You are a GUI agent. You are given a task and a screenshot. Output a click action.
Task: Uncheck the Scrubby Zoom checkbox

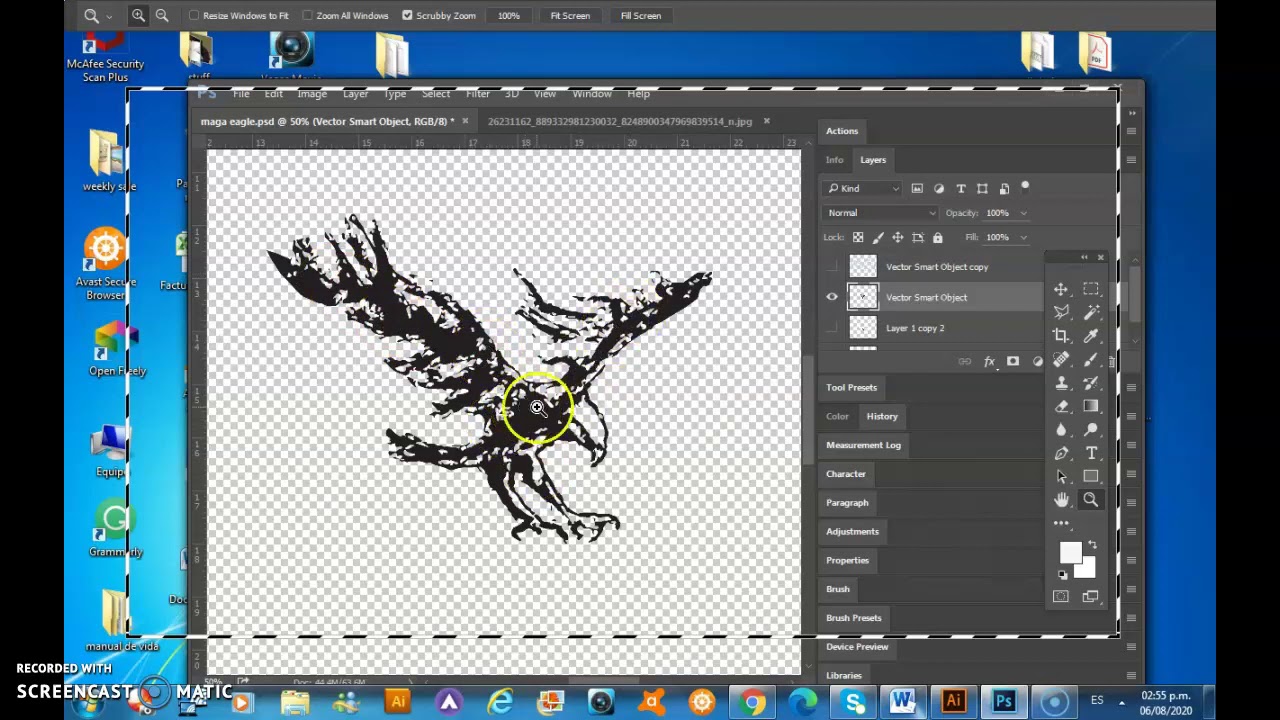click(407, 16)
